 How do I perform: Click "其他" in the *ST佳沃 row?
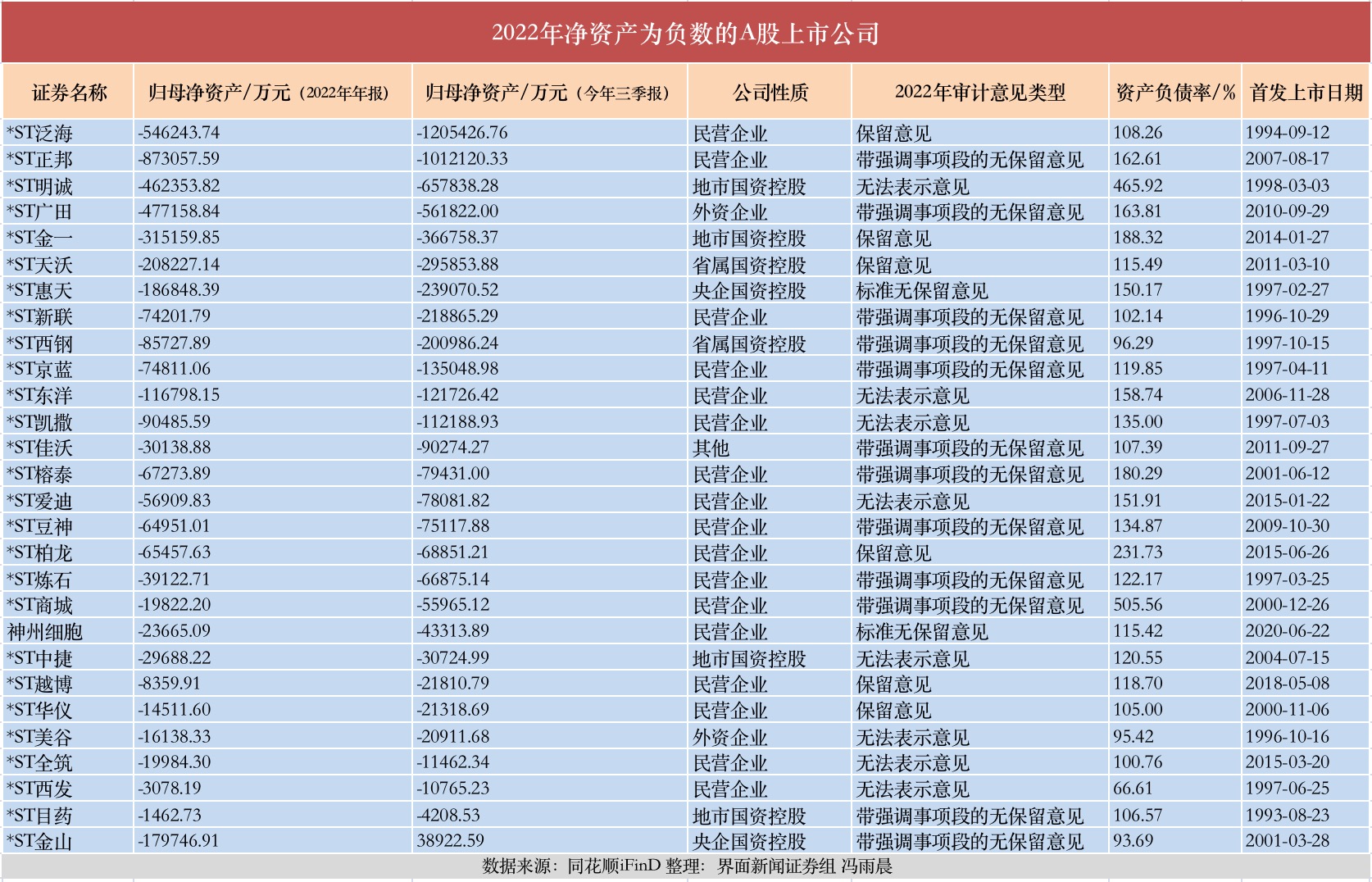(x=711, y=448)
